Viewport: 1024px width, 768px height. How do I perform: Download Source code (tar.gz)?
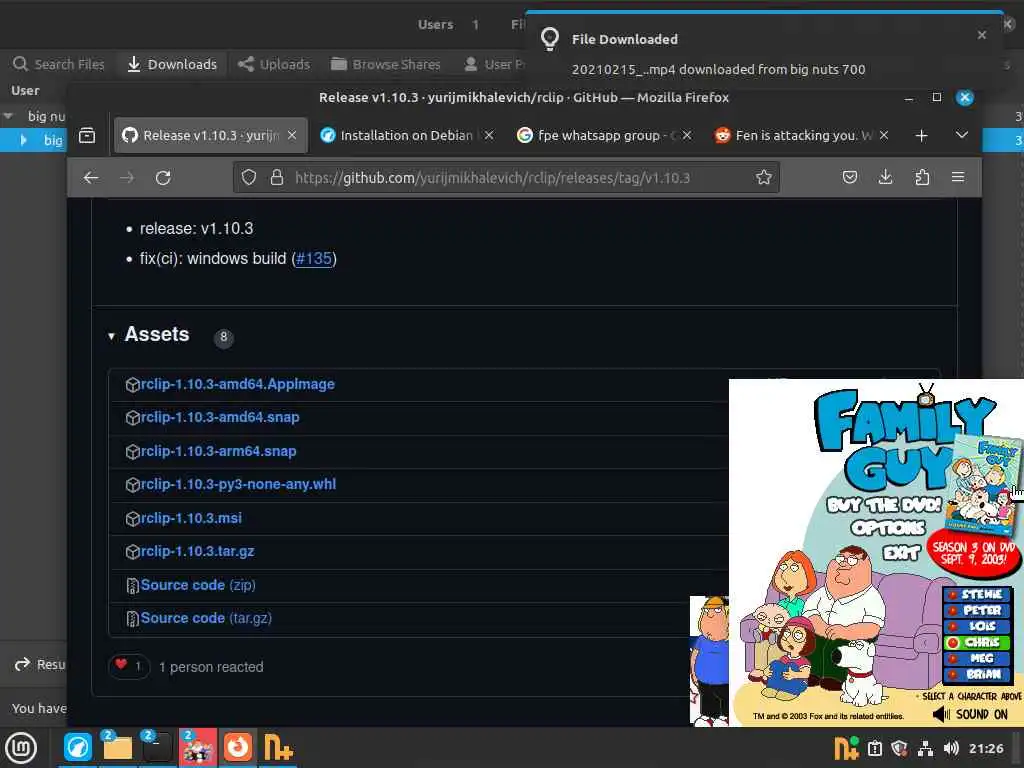pos(206,618)
